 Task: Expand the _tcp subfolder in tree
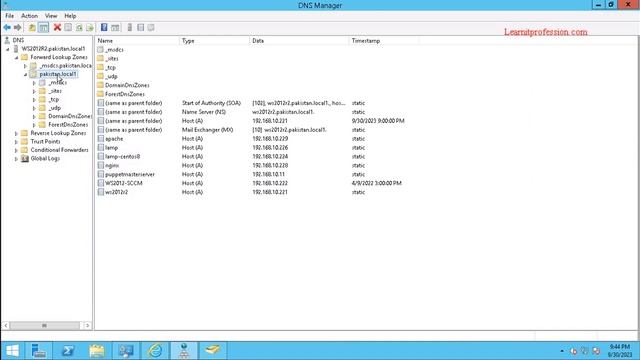tap(34, 100)
